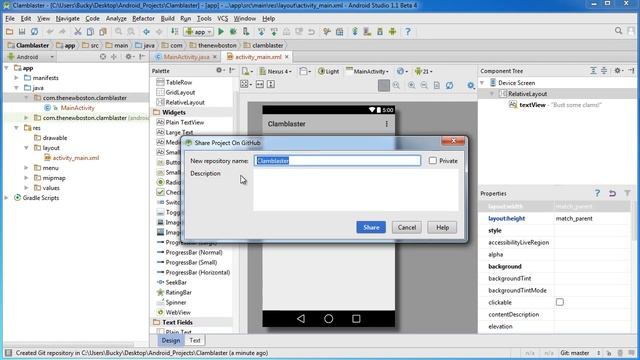The image size is (640, 360).
Task: Click the Palette settings gear icon
Action: (219, 71)
